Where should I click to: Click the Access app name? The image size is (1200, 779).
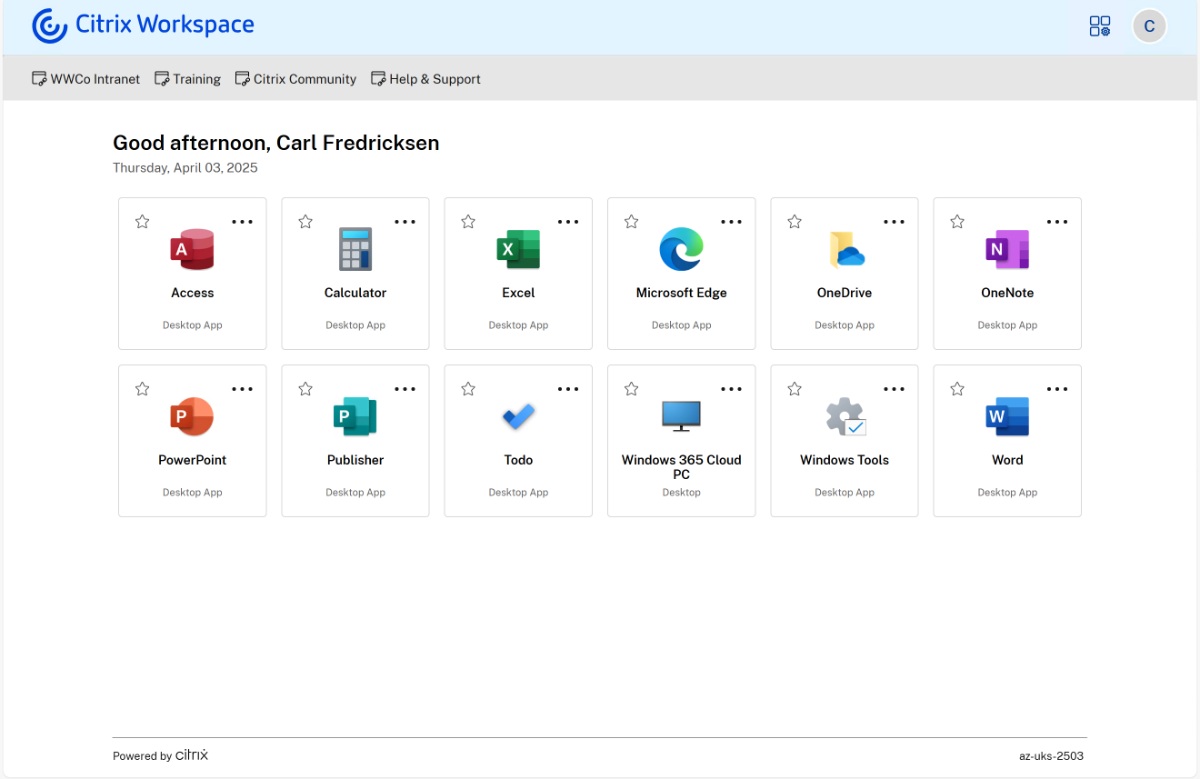coord(192,293)
